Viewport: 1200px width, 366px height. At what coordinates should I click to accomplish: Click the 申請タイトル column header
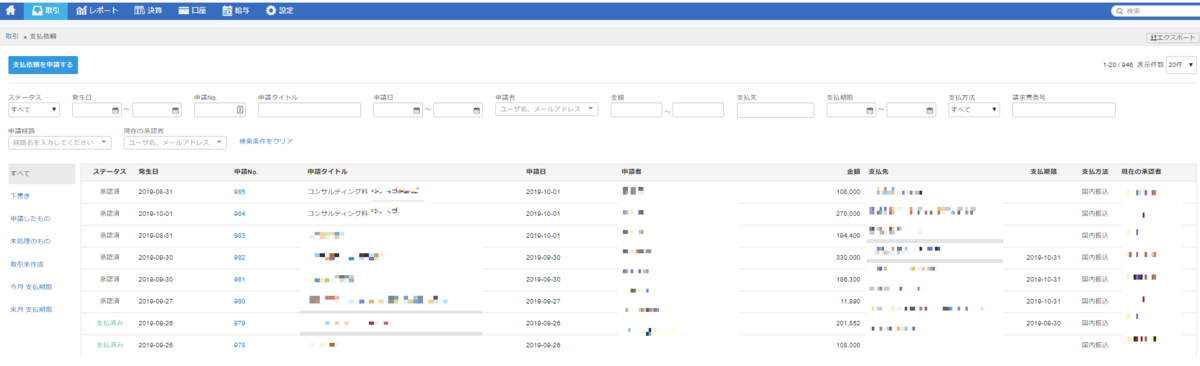327,172
